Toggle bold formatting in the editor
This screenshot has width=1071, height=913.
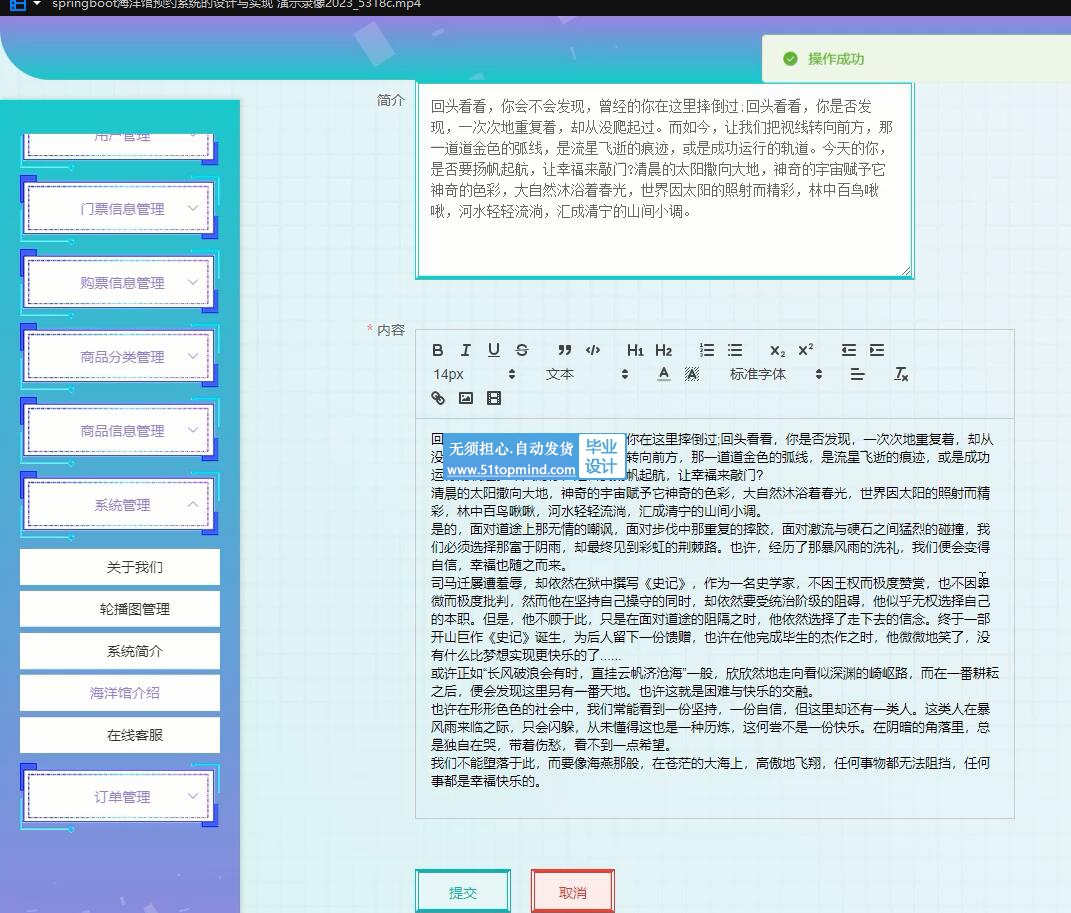(438, 350)
